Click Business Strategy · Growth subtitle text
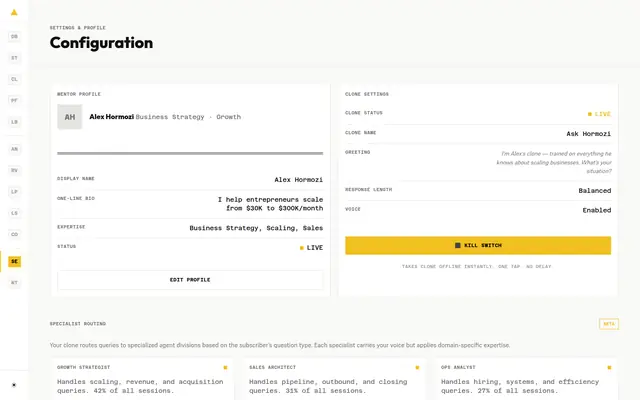Screen dimensions: 640x400 click(x=188, y=117)
